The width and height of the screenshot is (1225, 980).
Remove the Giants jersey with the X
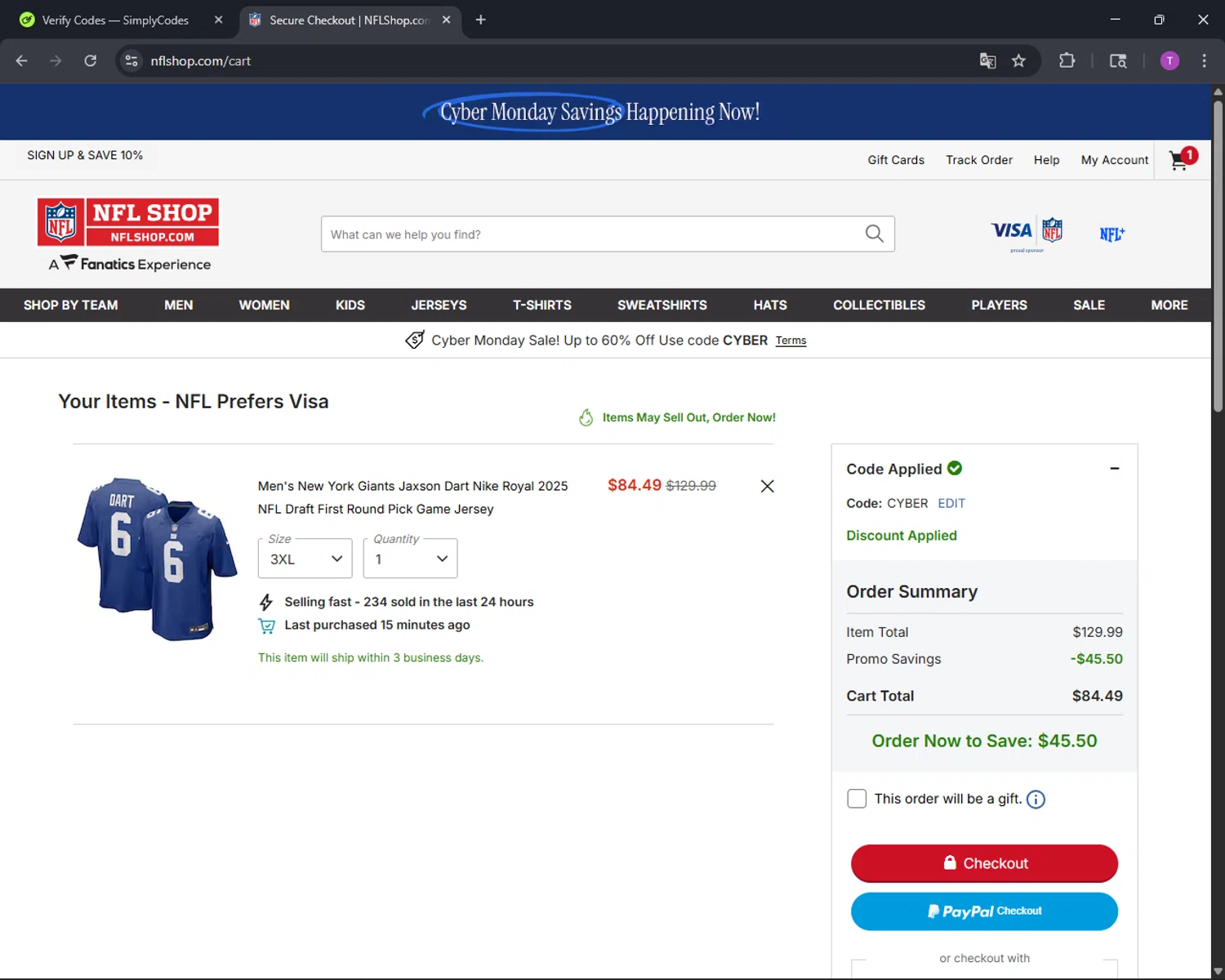tap(767, 487)
